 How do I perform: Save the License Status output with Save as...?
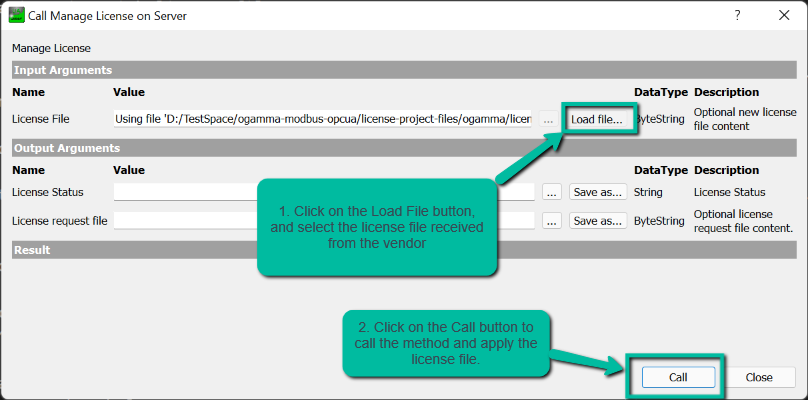pos(597,192)
